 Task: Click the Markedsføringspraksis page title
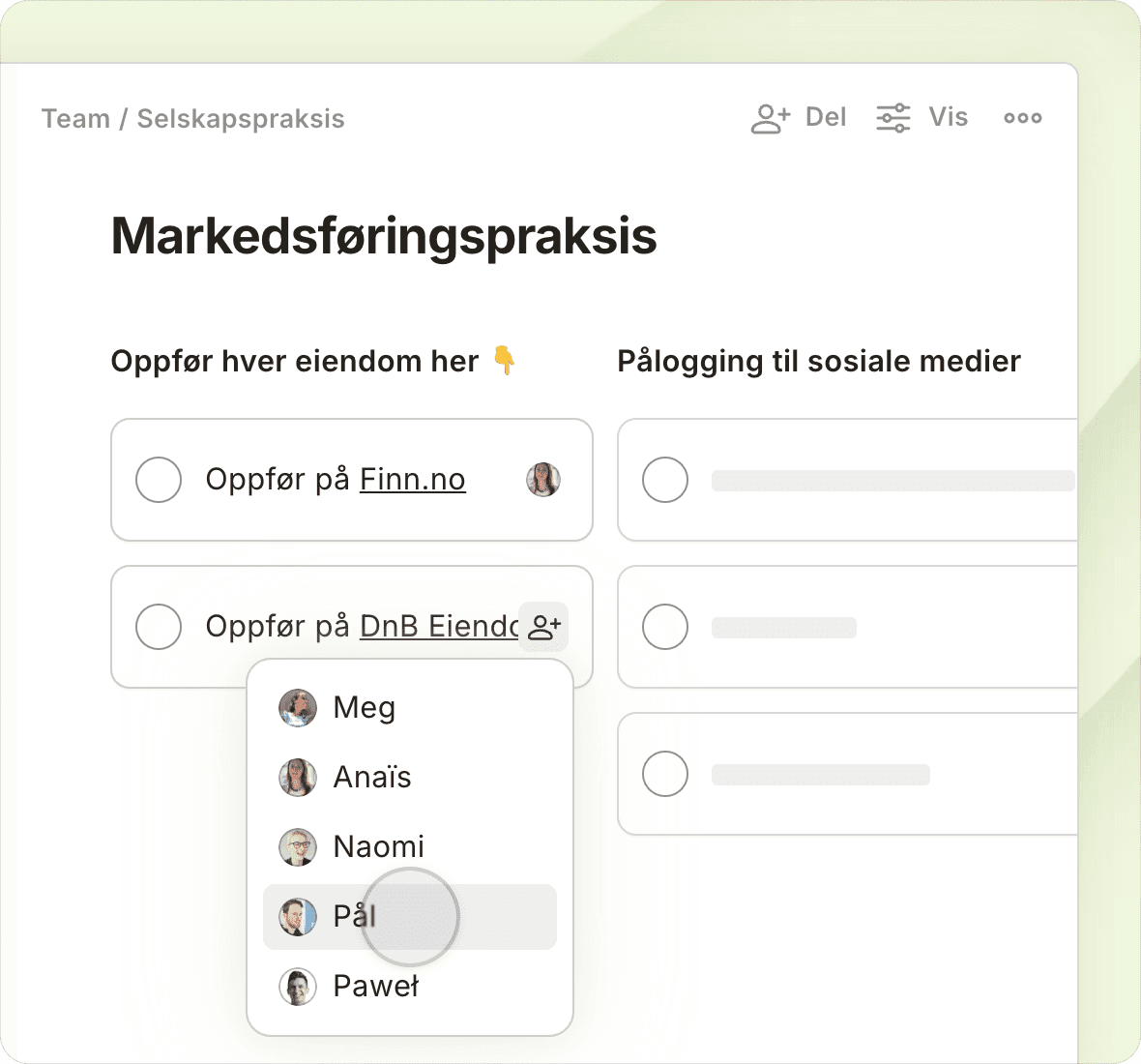point(384,236)
